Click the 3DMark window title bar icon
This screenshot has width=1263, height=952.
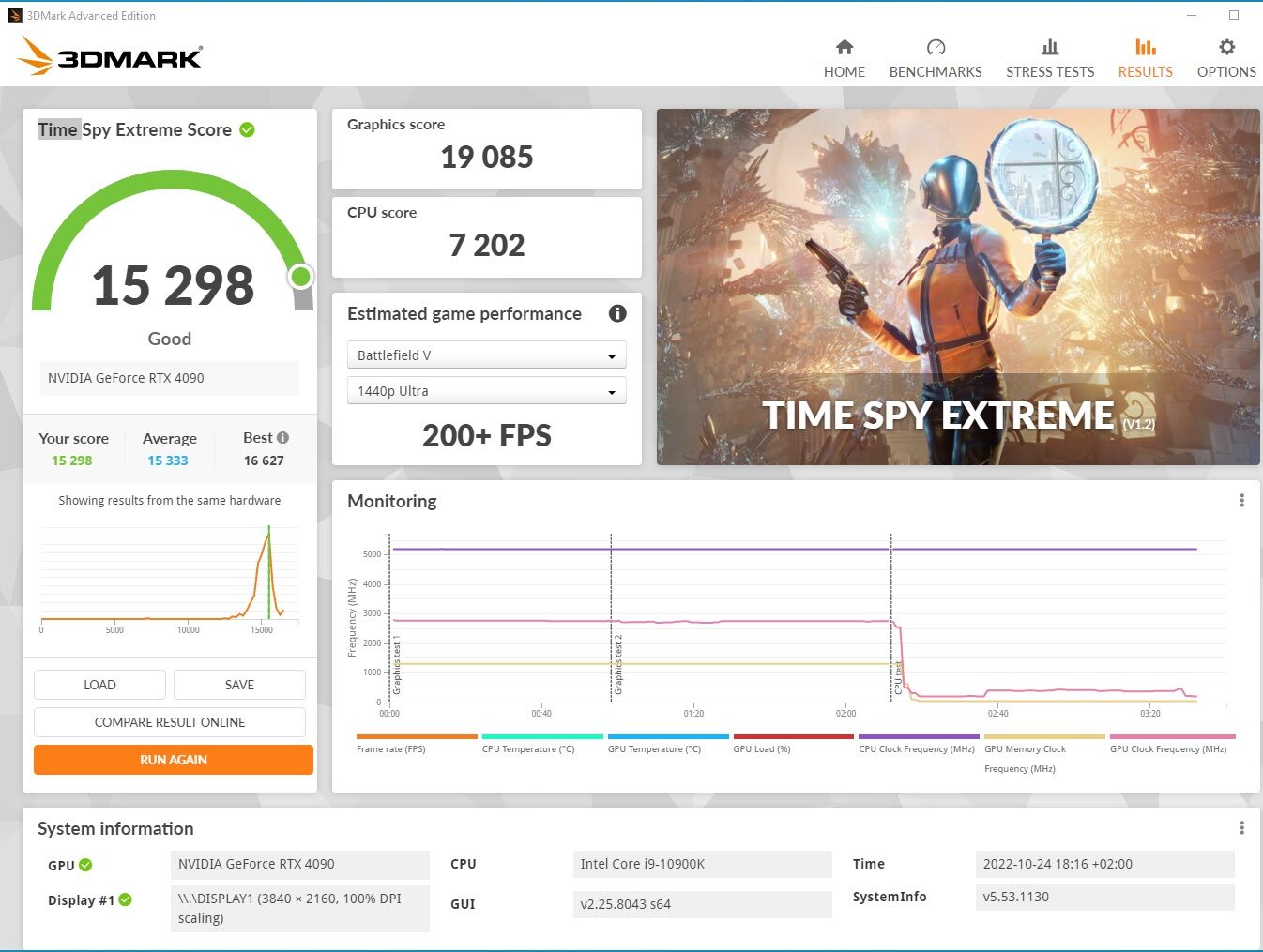14,15
